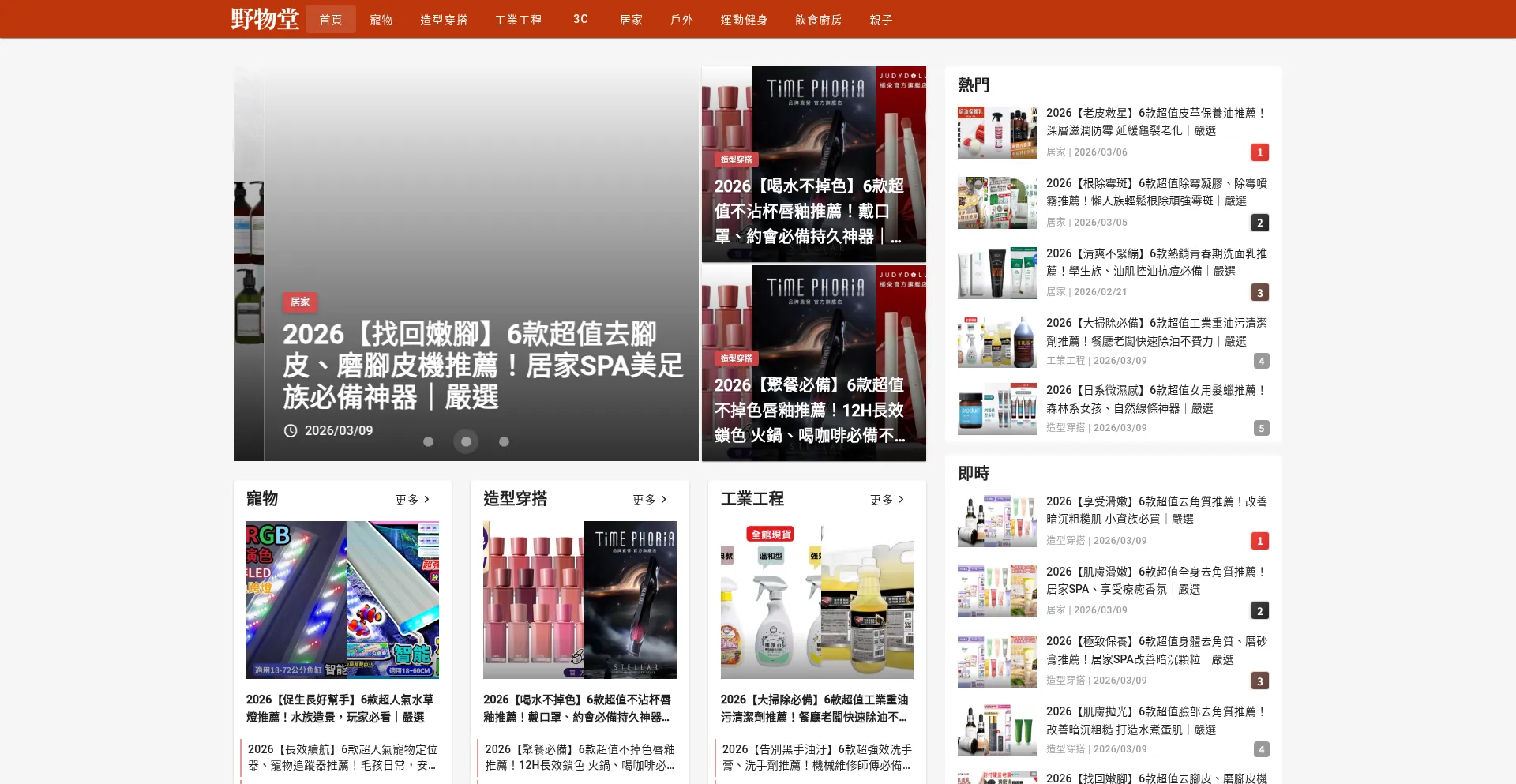
Task: Open 大掃除必備 article title in 工業工程 section
Action: tap(815, 708)
